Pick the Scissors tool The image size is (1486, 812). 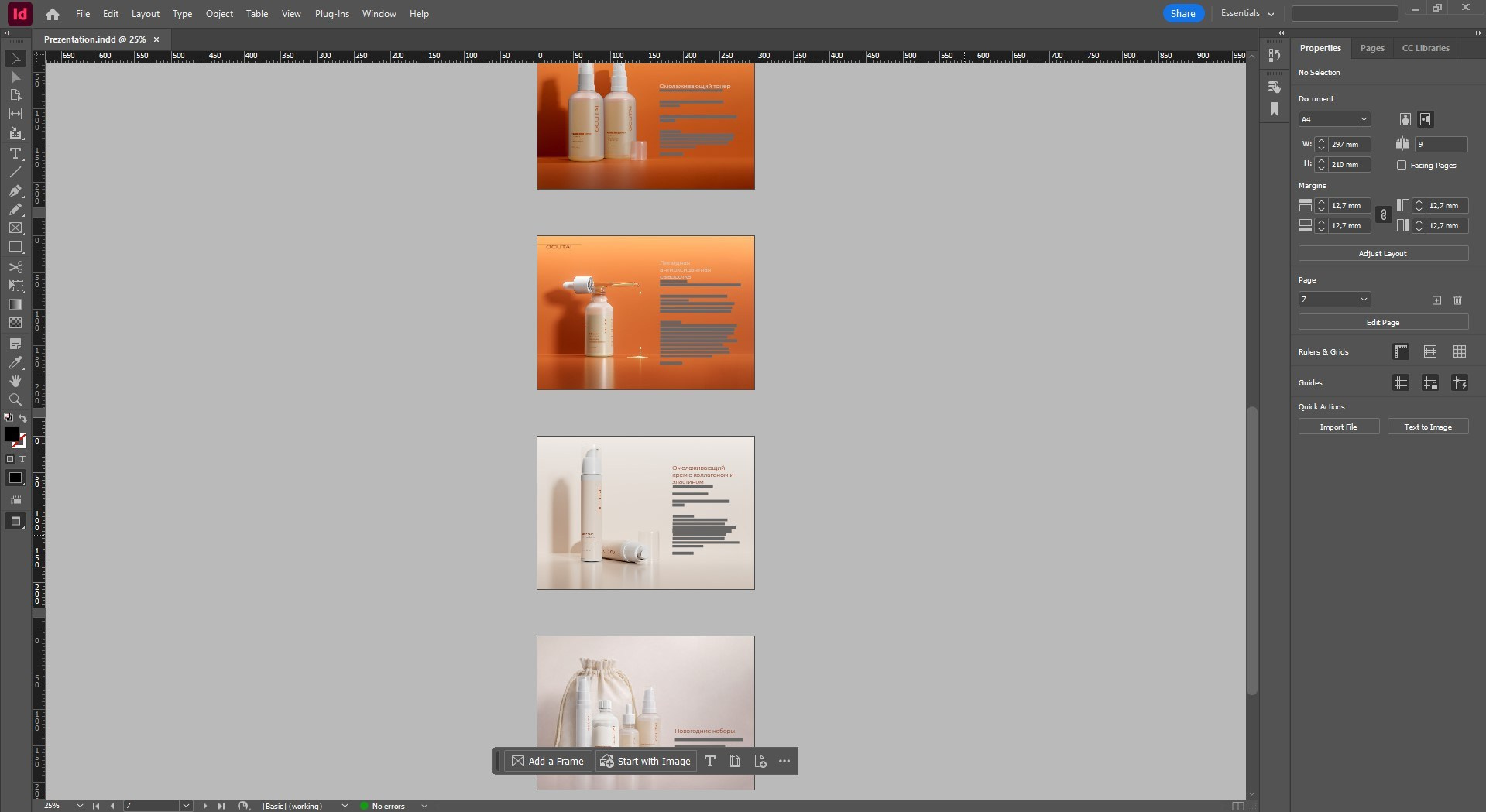[x=15, y=267]
